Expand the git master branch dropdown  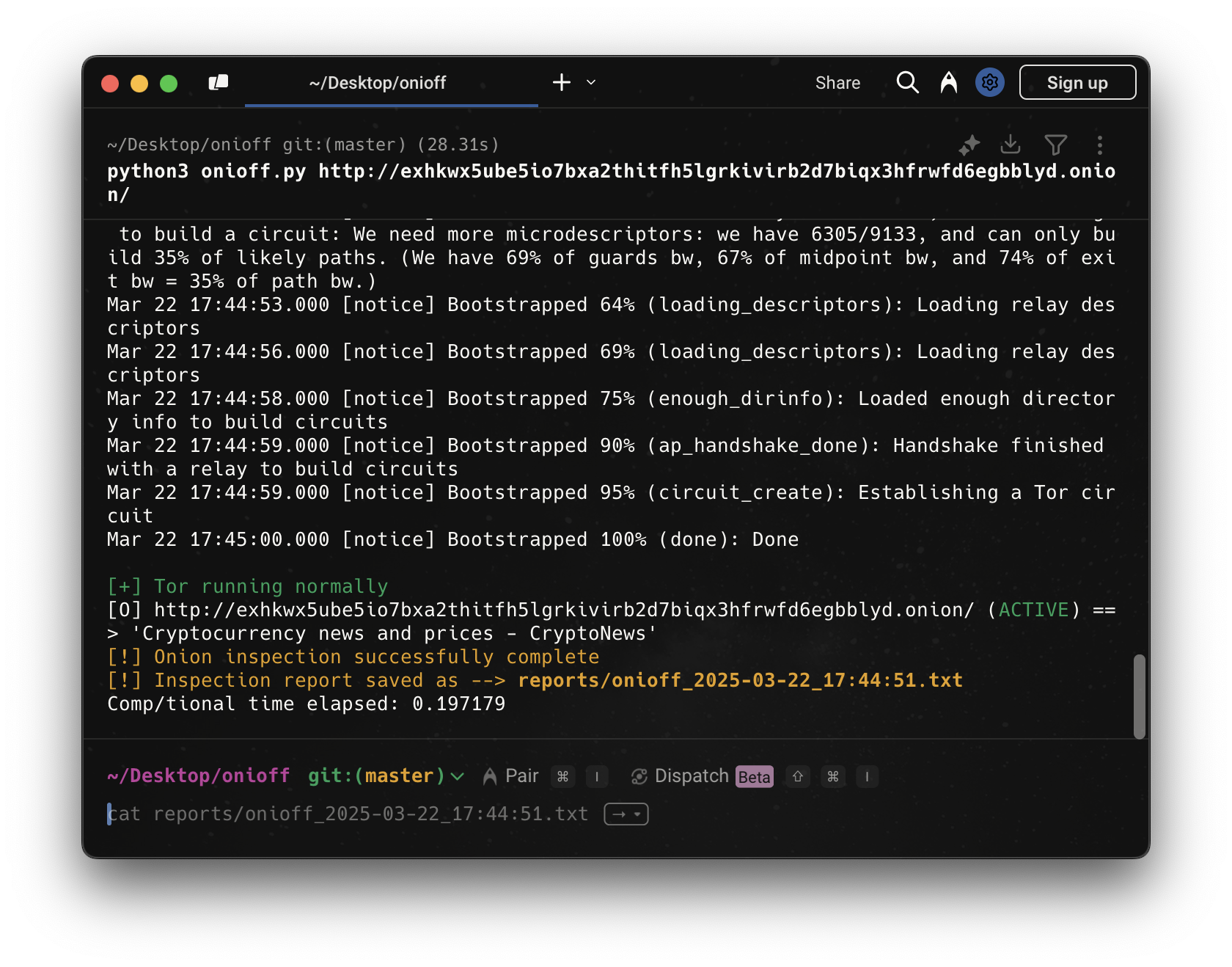tap(458, 776)
